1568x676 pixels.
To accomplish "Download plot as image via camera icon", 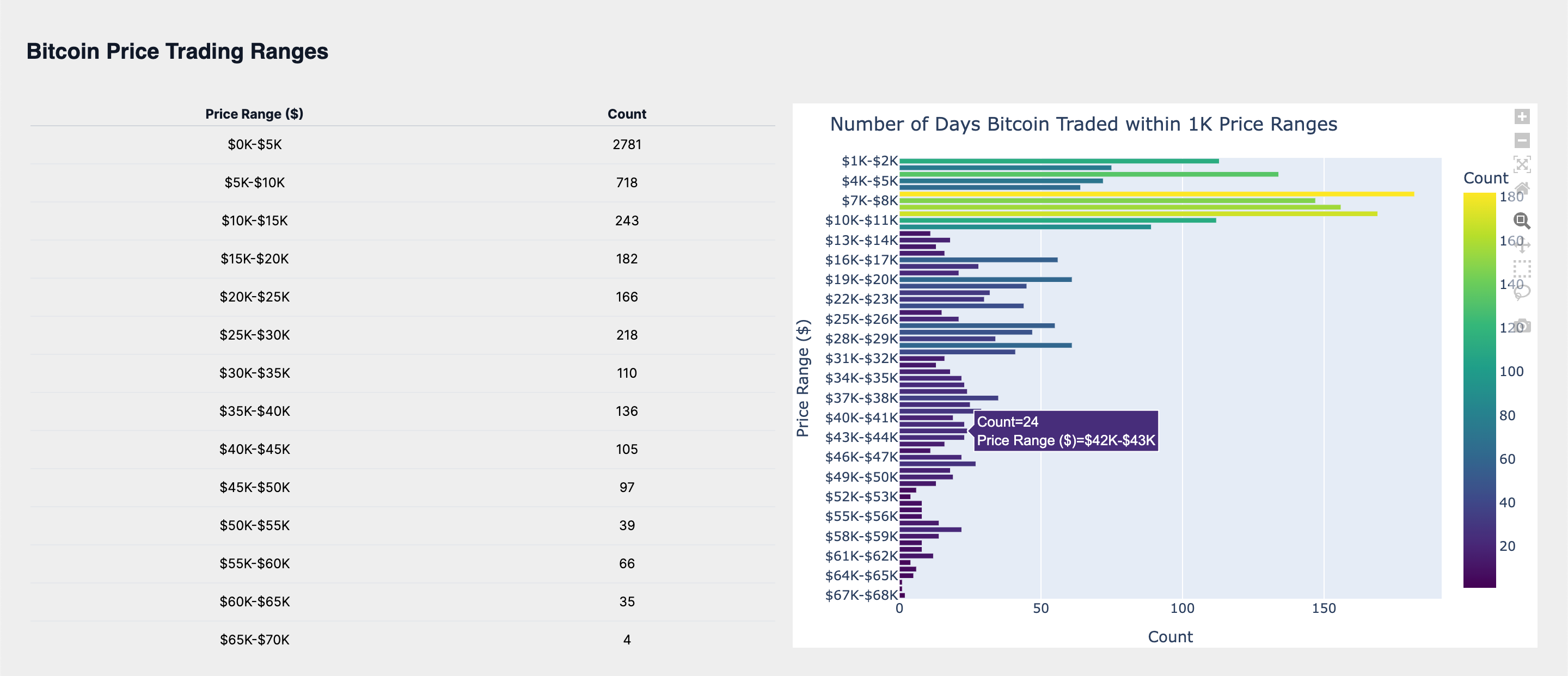I will 1522,325.
